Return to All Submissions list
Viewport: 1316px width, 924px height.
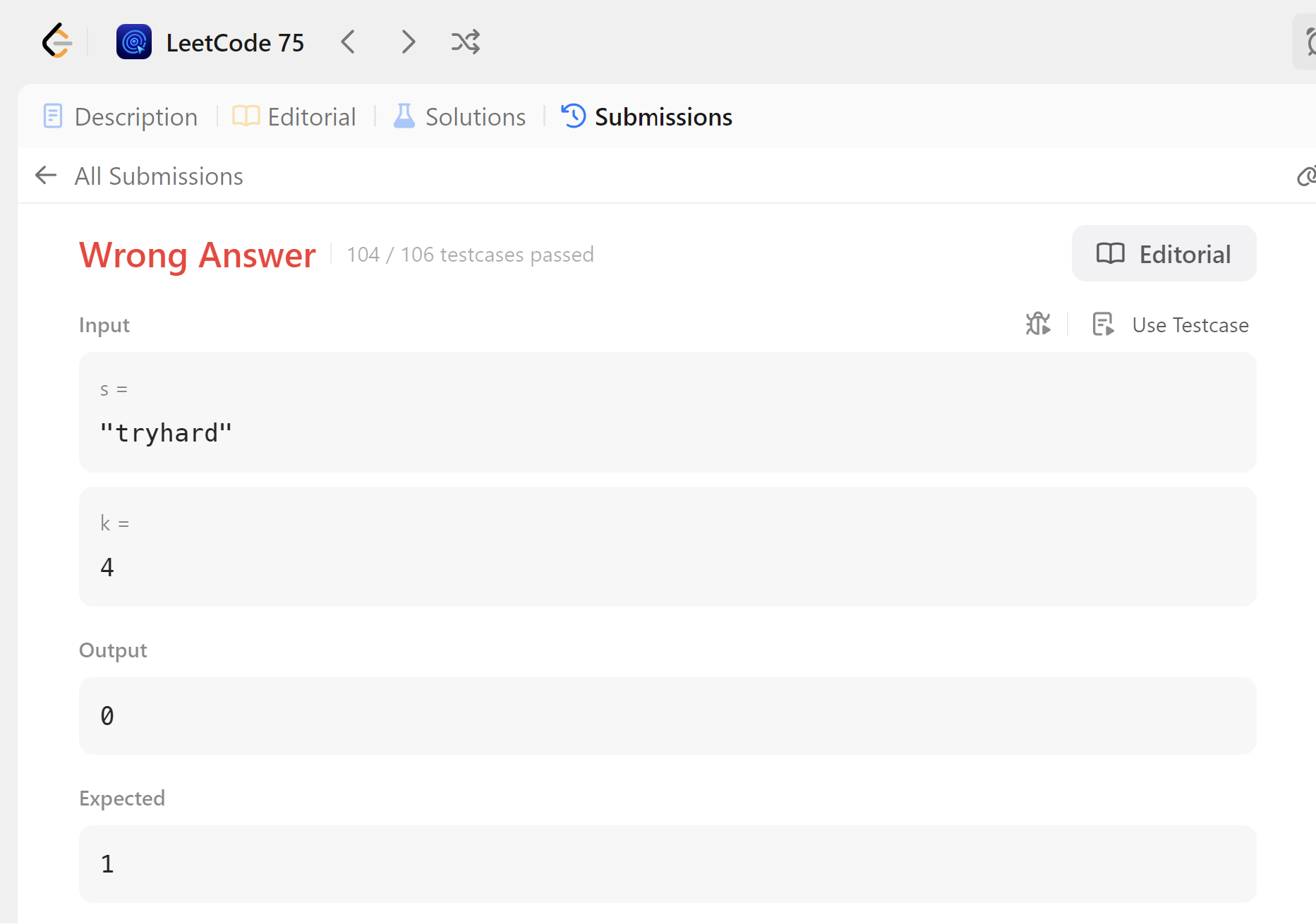click(x=159, y=176)
